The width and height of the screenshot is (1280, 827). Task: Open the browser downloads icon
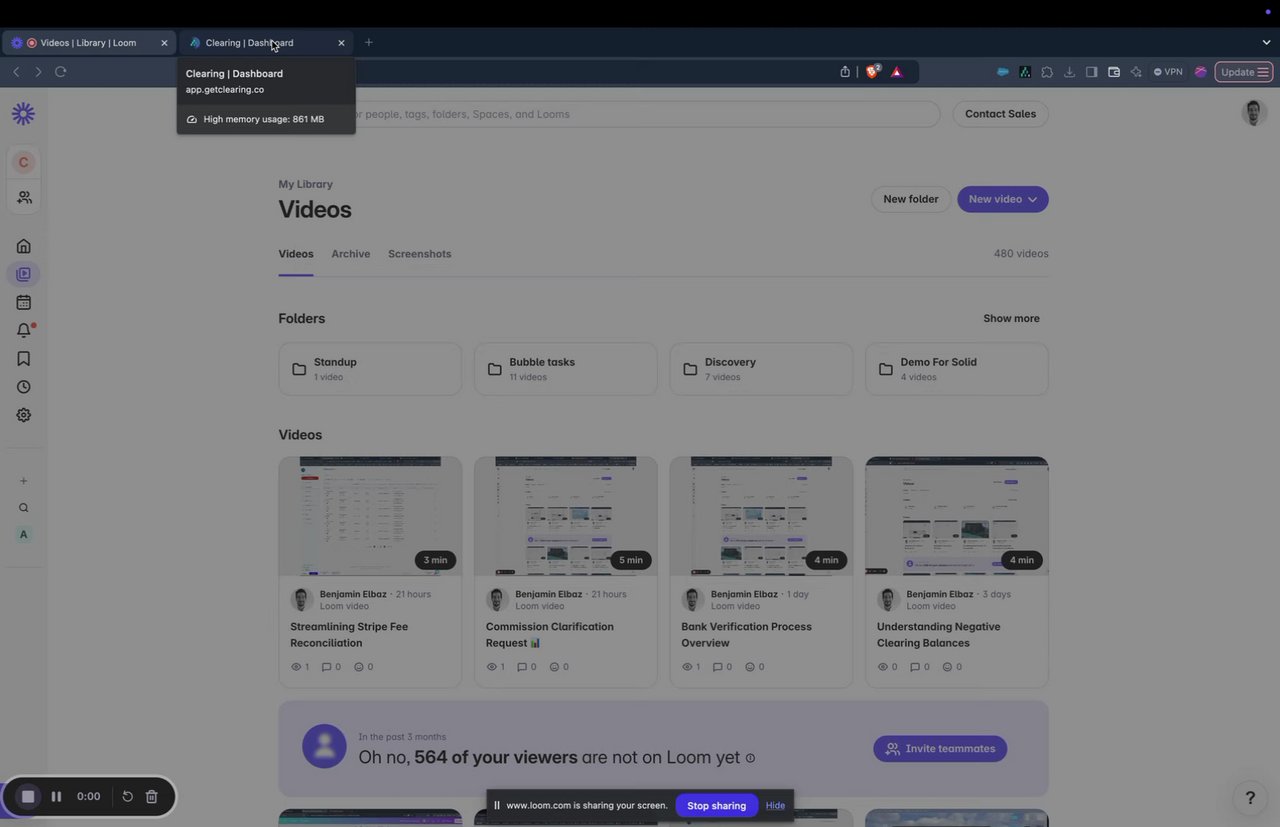(x=1069, y=72)
